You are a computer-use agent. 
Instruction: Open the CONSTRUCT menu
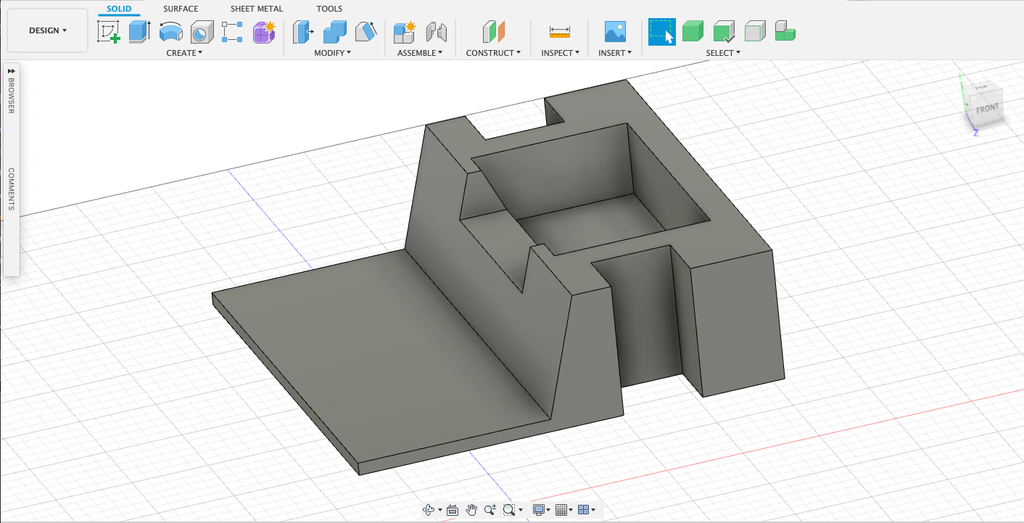493,53
